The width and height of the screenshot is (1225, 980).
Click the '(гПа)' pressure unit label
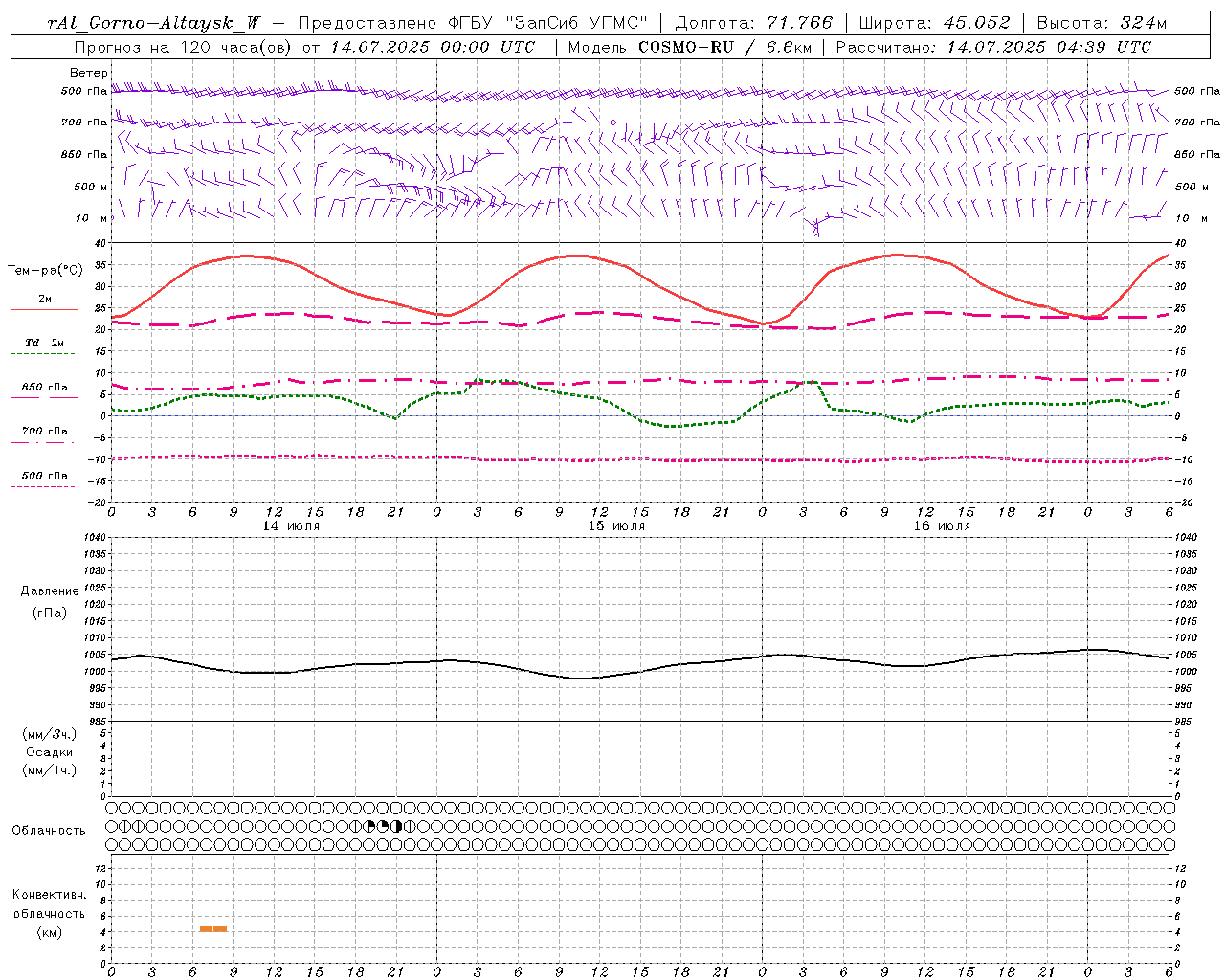(50, 612)
